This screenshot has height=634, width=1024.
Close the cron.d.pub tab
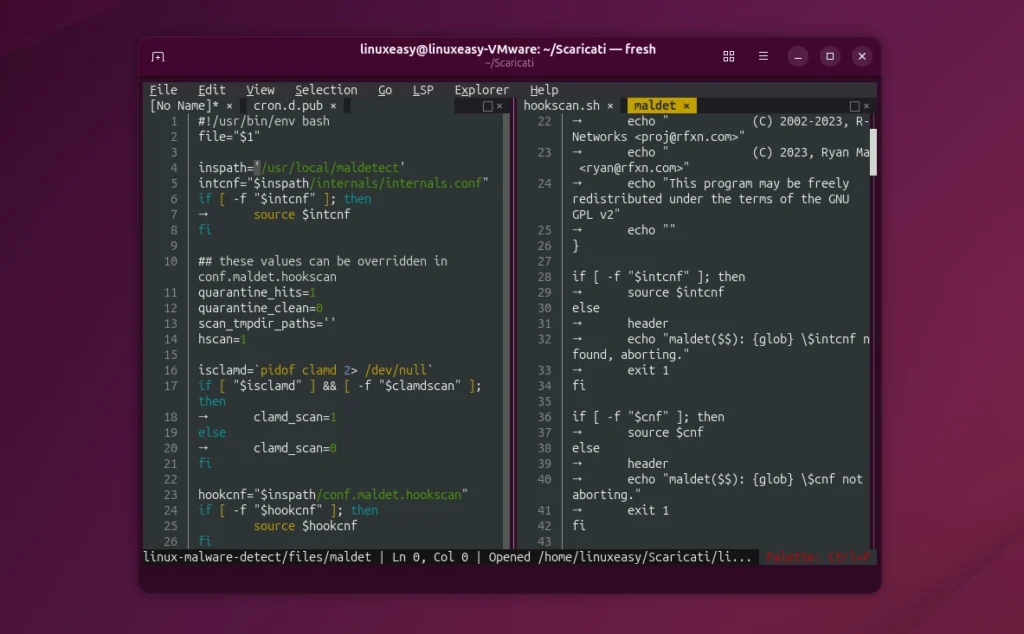click(x=332, y=105)
